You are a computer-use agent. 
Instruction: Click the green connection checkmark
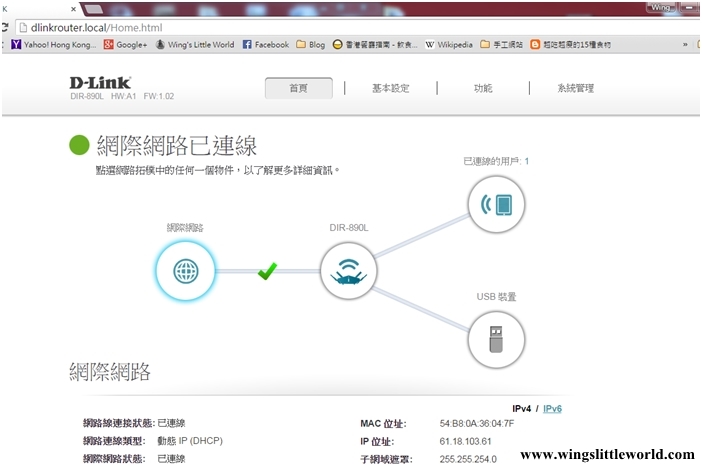[267, 271]
